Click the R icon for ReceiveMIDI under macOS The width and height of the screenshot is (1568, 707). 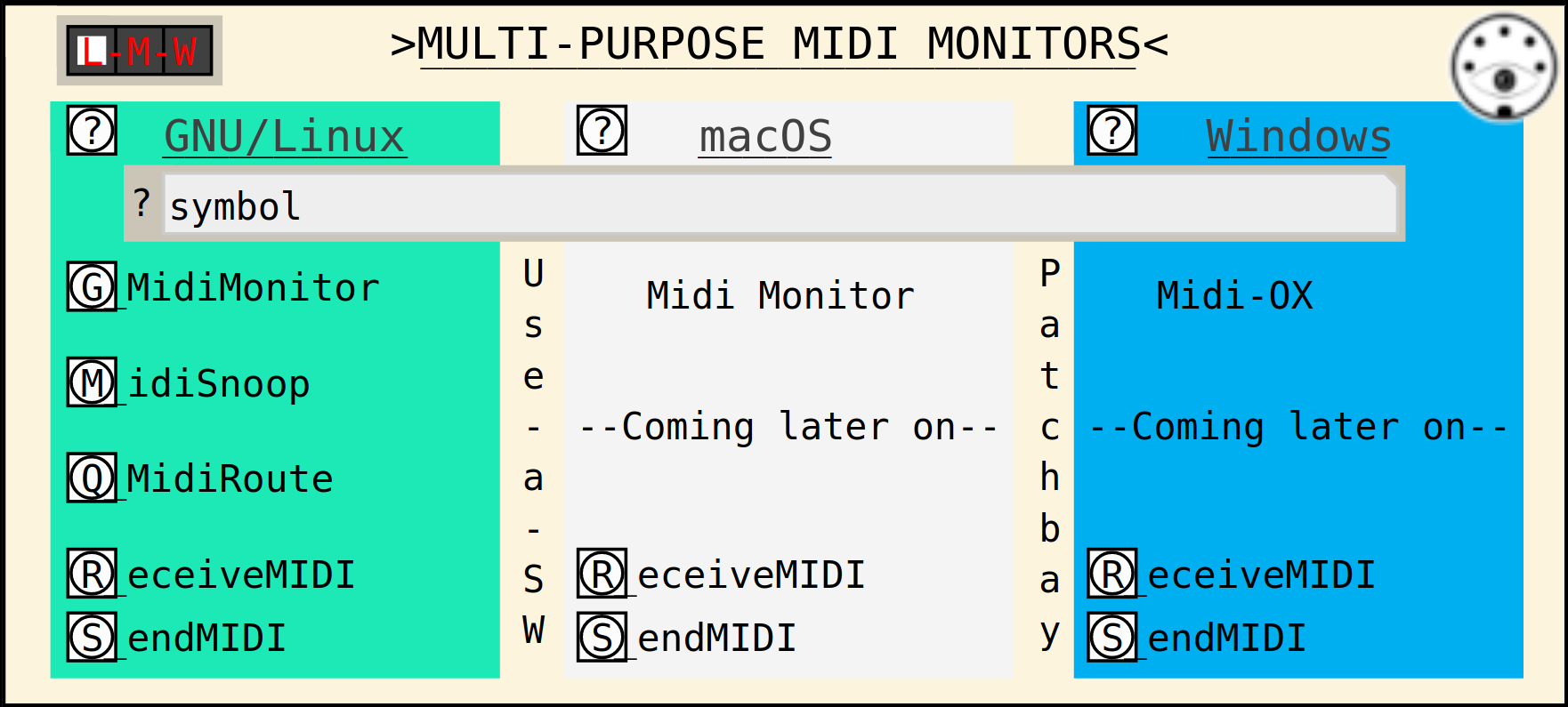tap(602, 574)
